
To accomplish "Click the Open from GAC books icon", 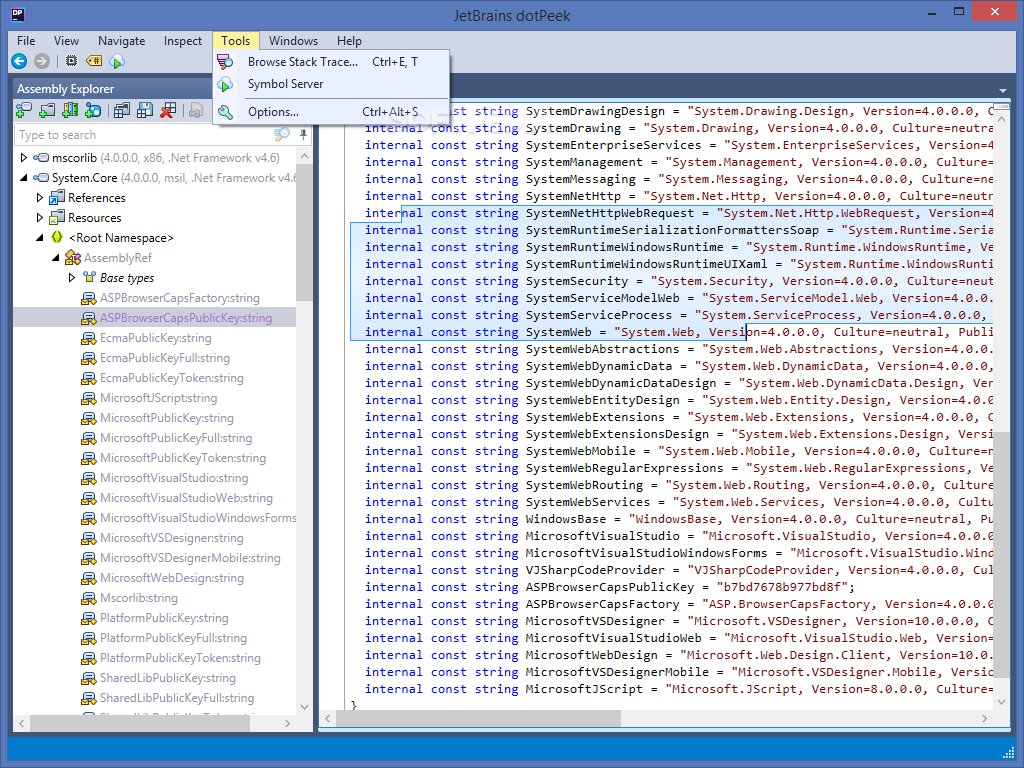I will tap(70, 111).
